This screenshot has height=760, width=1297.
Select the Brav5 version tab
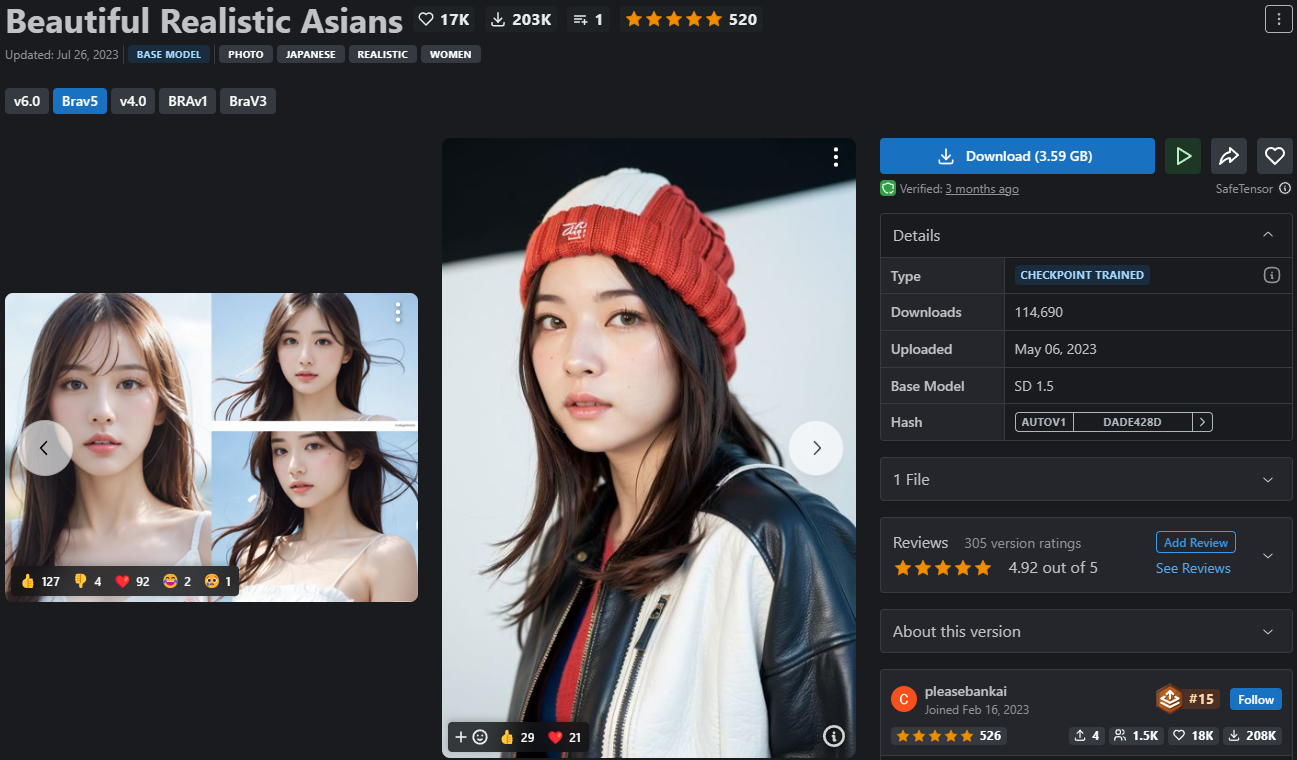80,101
